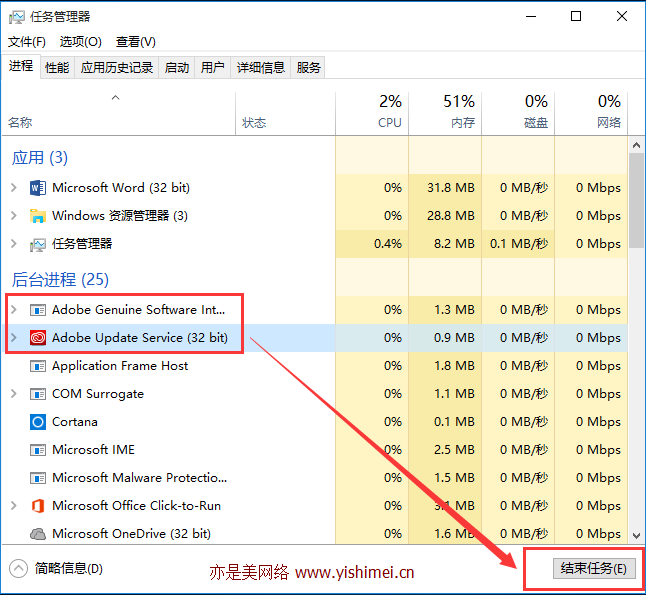Switch to the 启动 tab

(177, 67)
